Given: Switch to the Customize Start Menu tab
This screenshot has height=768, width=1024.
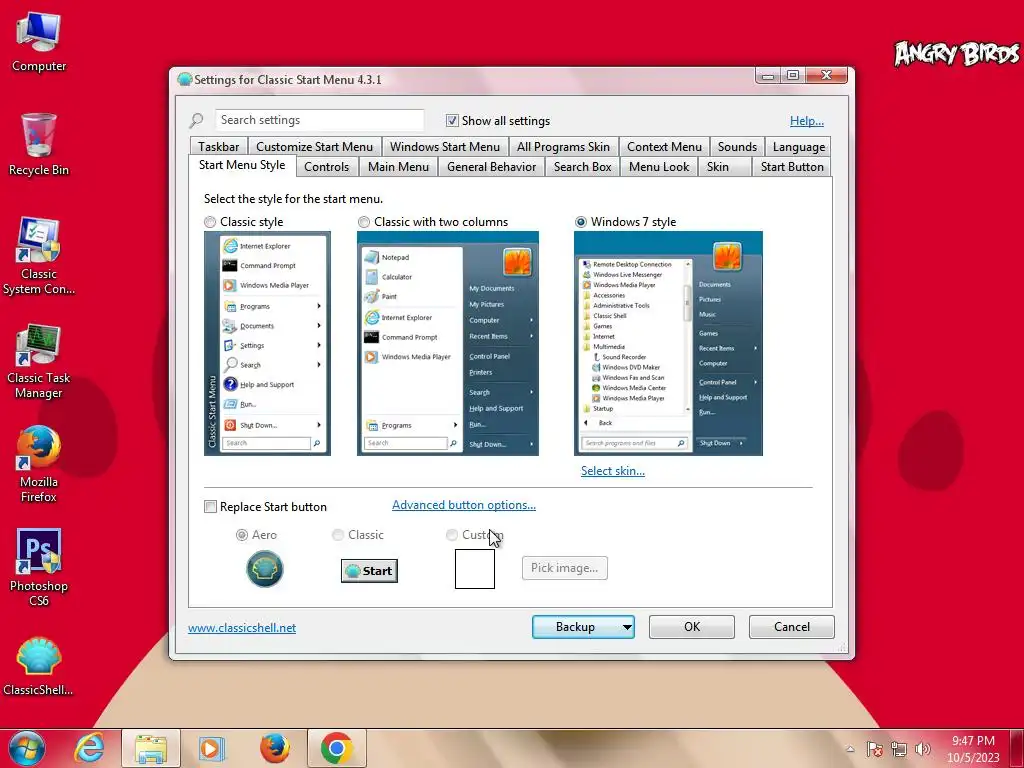Looking at the screenshot, I should coord(314,147).
